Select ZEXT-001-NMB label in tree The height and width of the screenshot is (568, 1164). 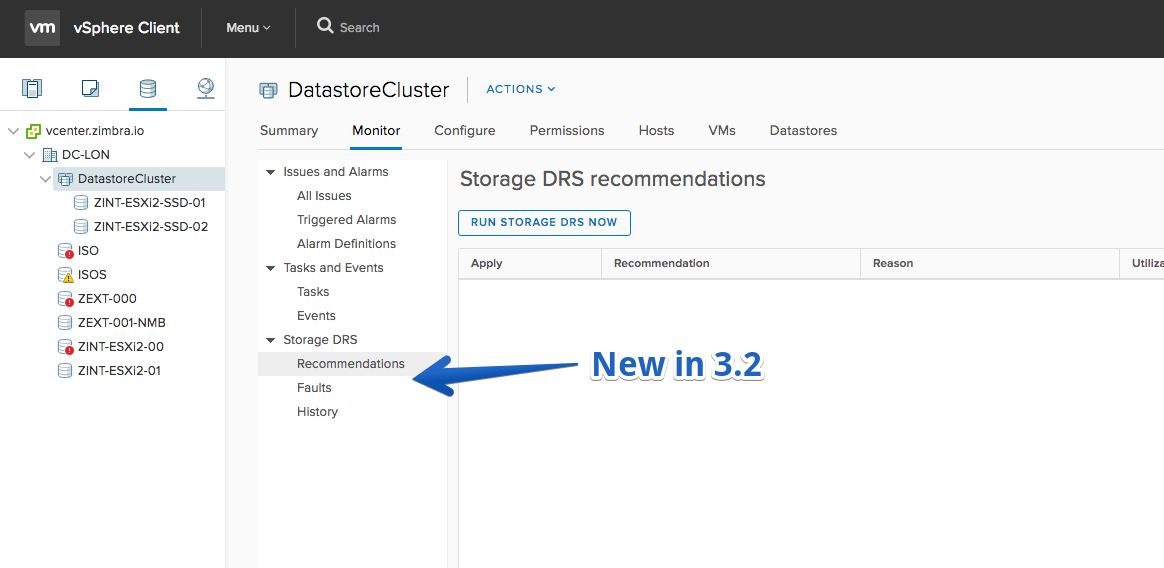pyautogui.click(x=122, y=323)
